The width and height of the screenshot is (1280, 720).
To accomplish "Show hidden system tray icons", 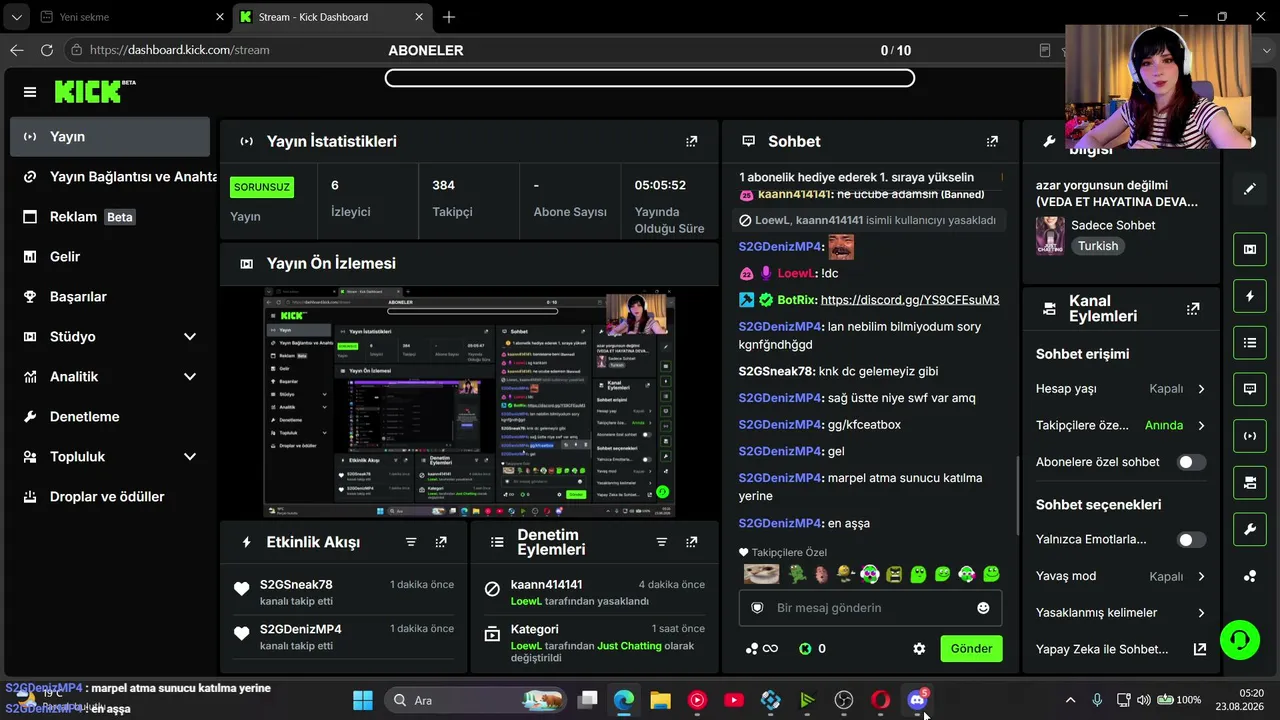I will coord(1070,700).
